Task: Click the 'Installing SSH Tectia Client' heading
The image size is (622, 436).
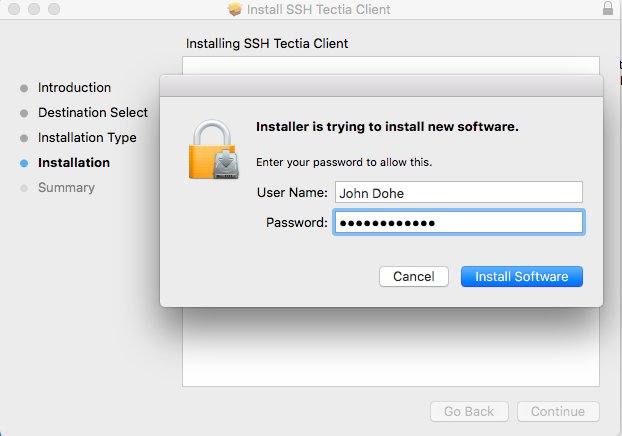Action: [x=267, y=43]
